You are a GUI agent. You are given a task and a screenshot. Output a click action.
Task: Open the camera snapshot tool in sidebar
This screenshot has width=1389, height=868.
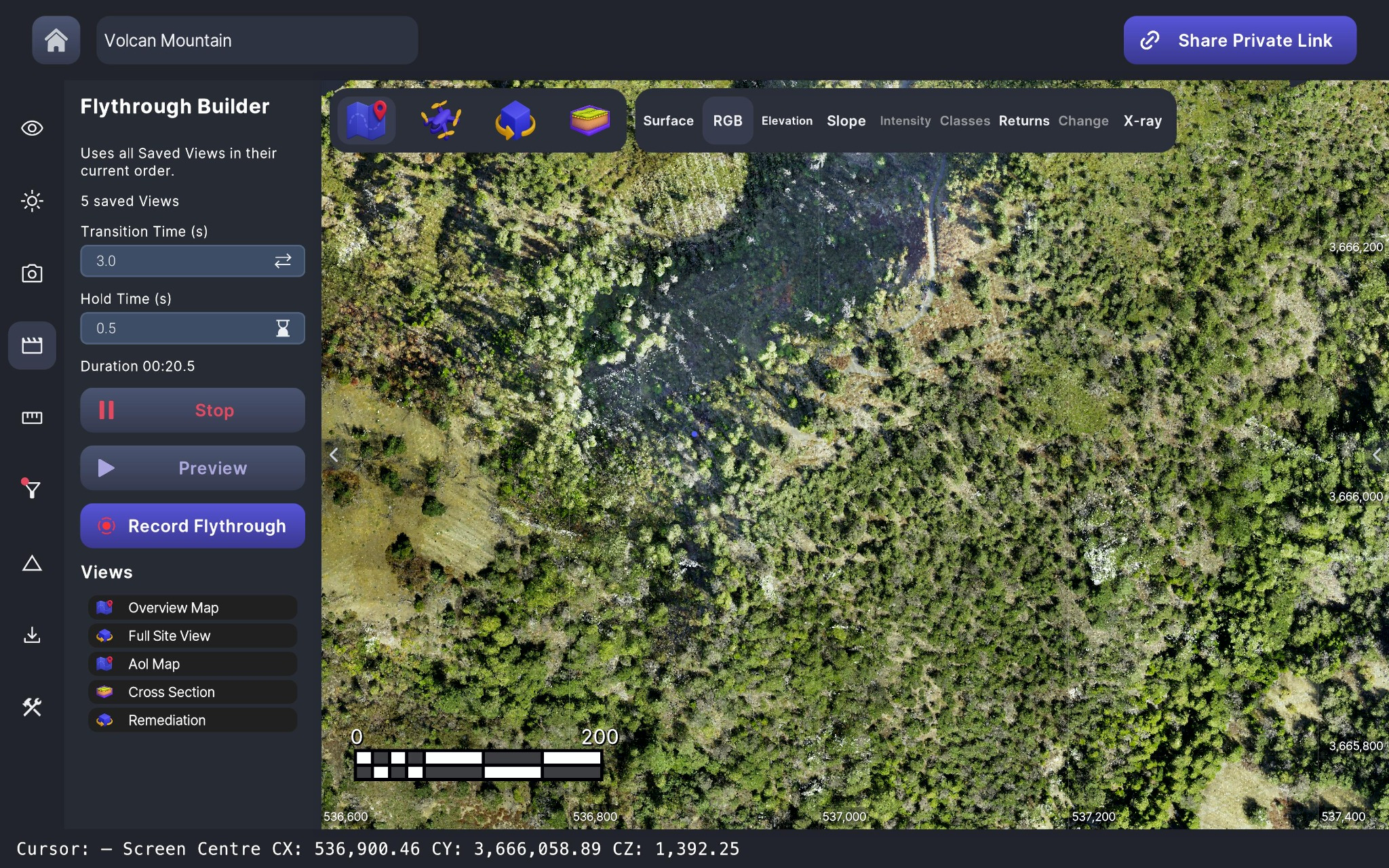pyautogui.click(x=32, y=273)
